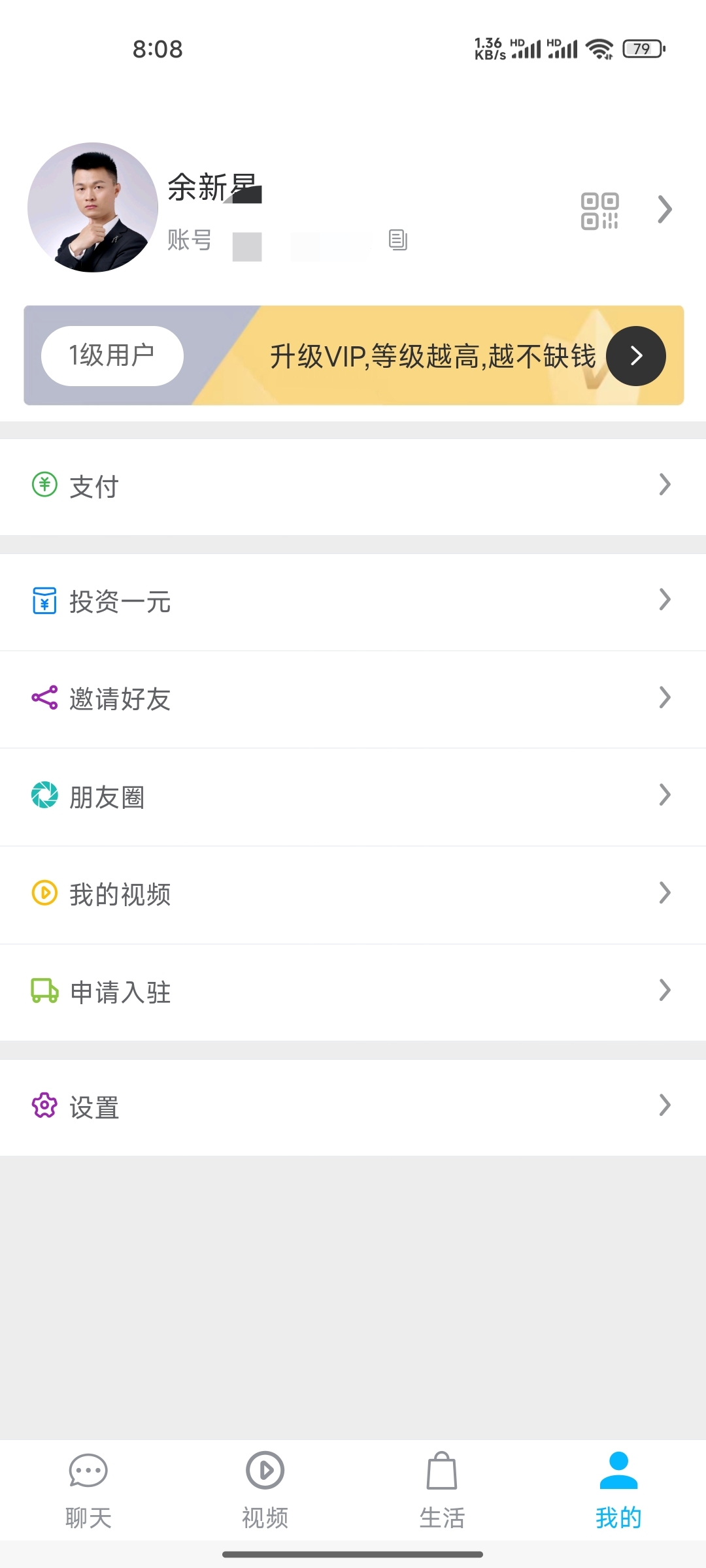Tap the profile avatar photo
The height and width of the screenshot is (1568, 706).
[93, 208]
